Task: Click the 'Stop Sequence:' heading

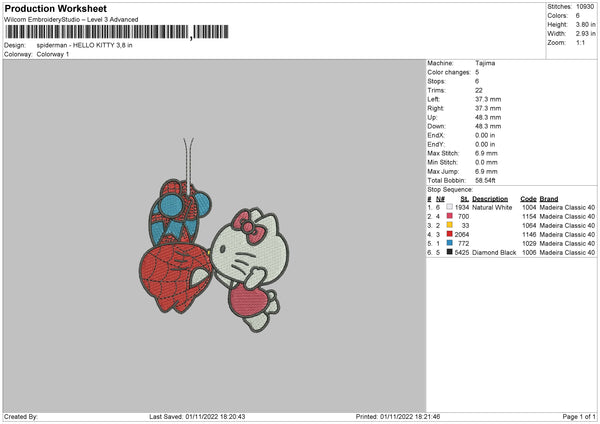Action: click(x=450, y=190)
